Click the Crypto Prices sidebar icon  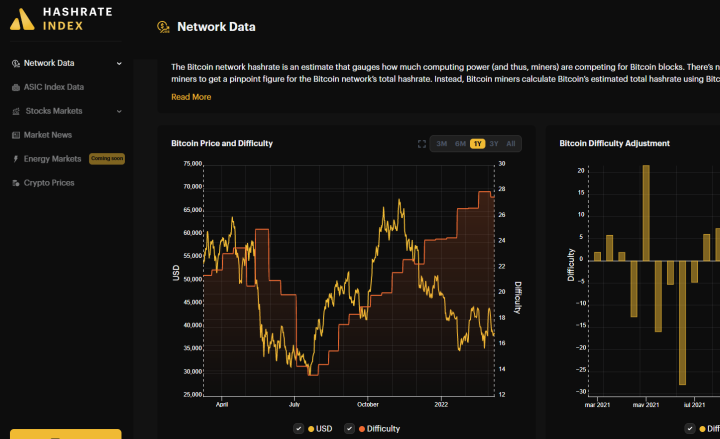pos(15,183)
